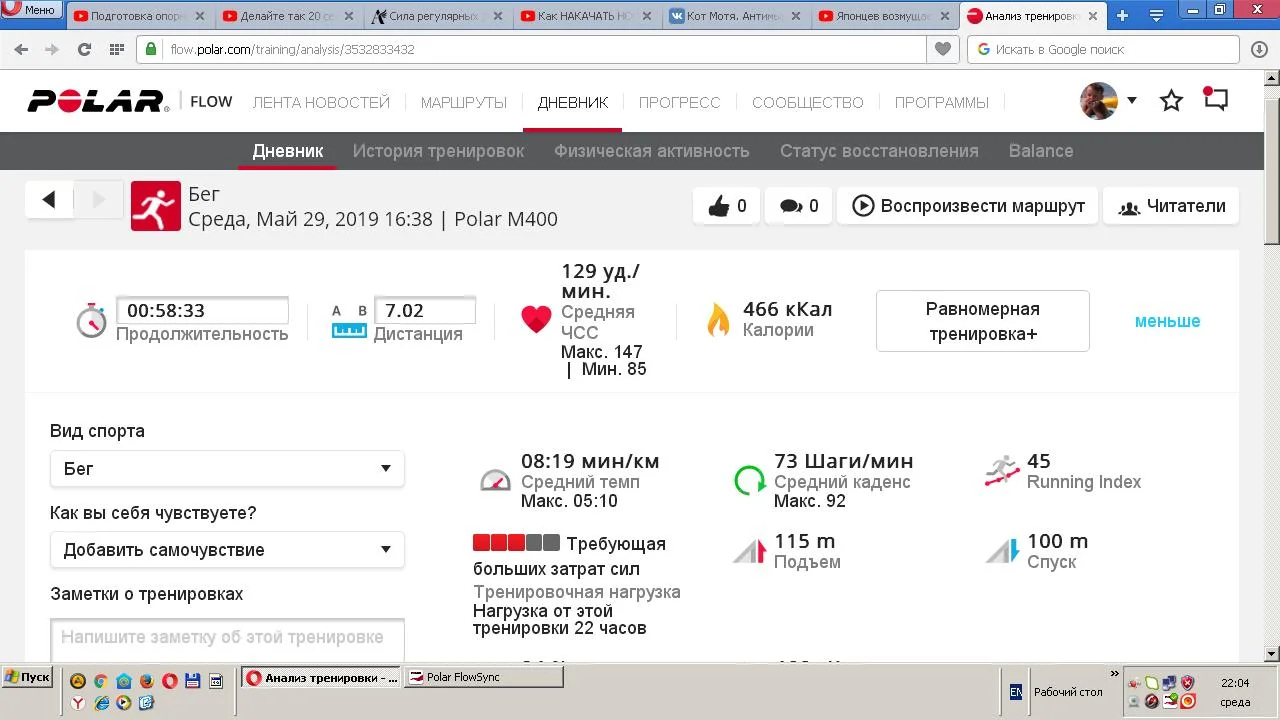This screenshot has height=720, width=1280.
Task: Expand taskbar Рабочий стол chevron
Action: pos(1115,673)
